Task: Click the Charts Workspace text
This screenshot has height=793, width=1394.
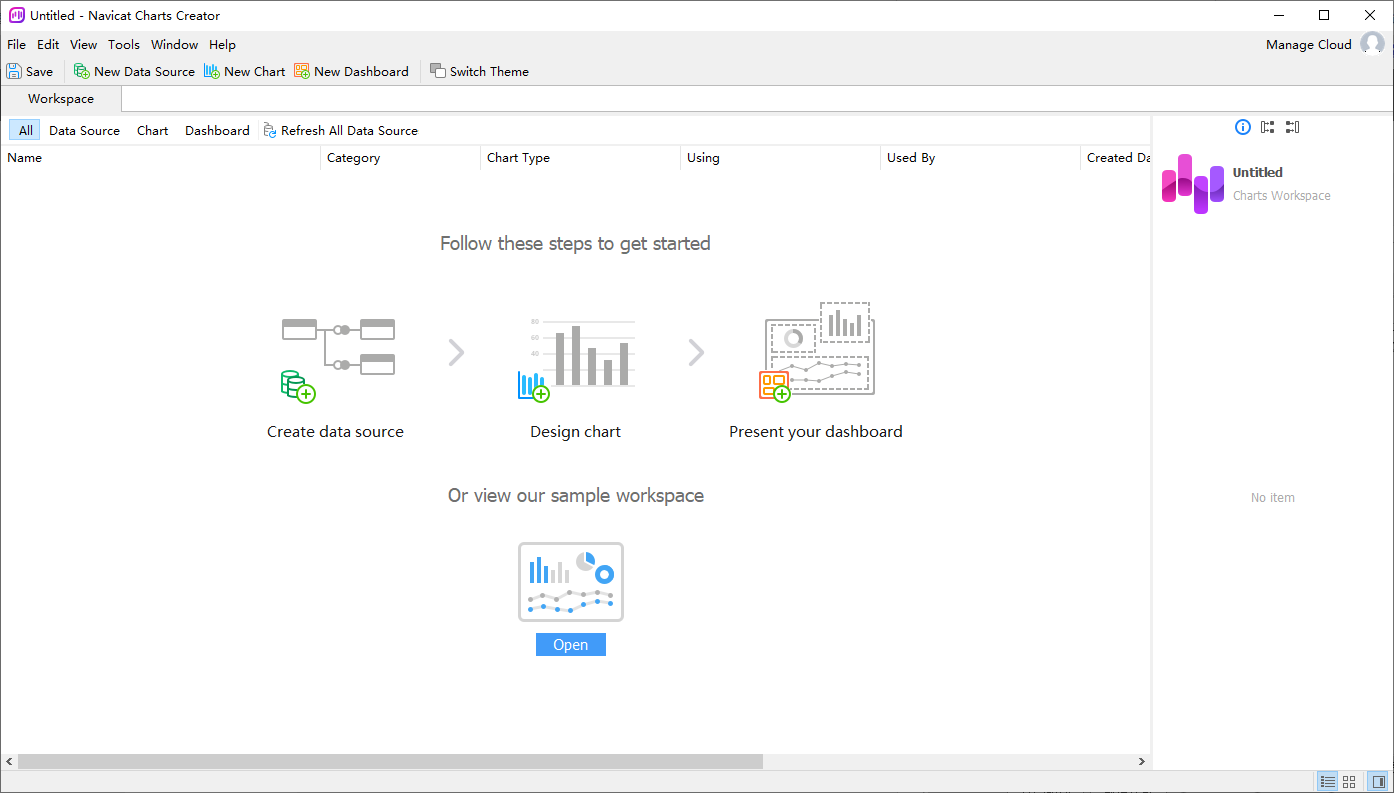Action: pyautogui.click(x=1281, y=196)
